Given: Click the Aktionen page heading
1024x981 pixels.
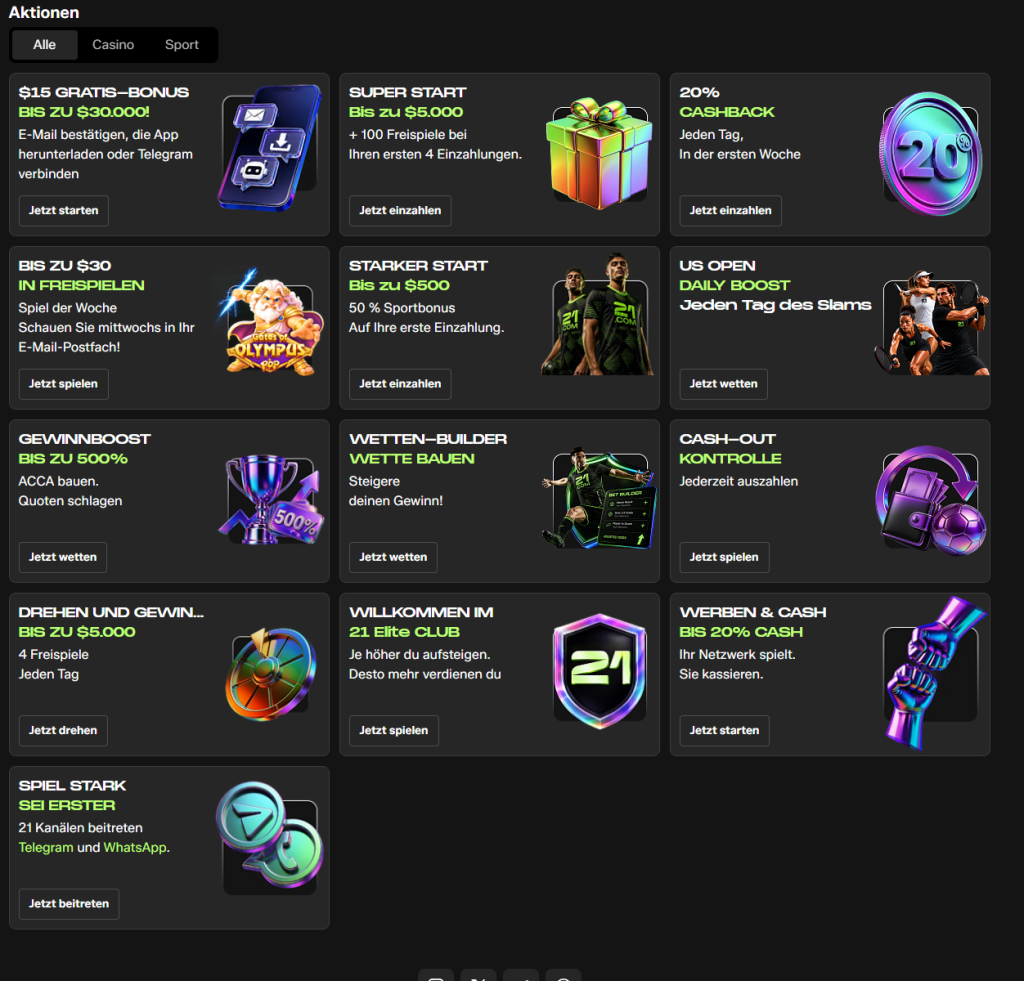Looking at the screenshot, I should pyautogui.click(x=44, y=12).
